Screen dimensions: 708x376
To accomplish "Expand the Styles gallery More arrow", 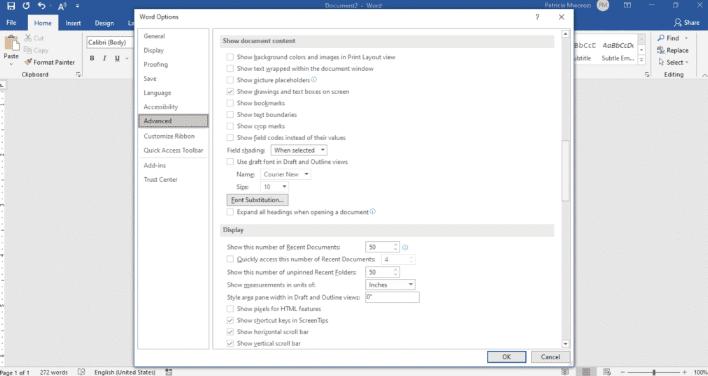I will tap(642, 60).
